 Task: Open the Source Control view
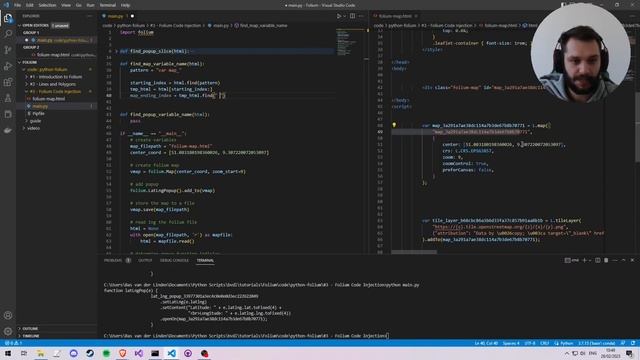[x=8, y=50]
